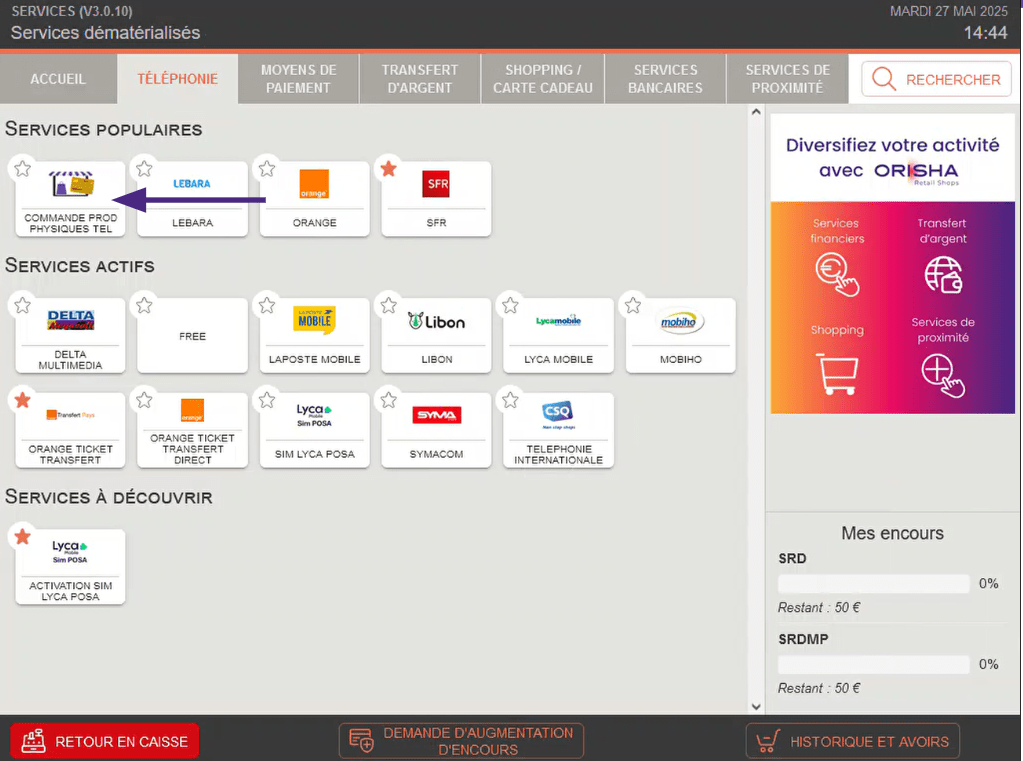Open the Delta Multimedia service

click(x=70, y=335)
